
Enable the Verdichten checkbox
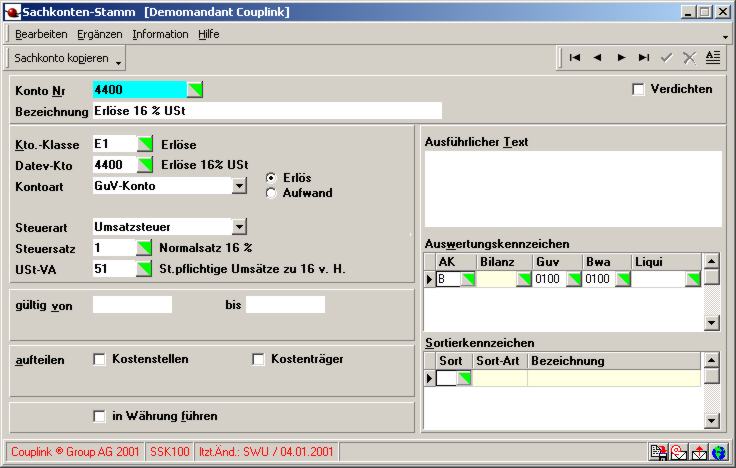click(639, 90)
